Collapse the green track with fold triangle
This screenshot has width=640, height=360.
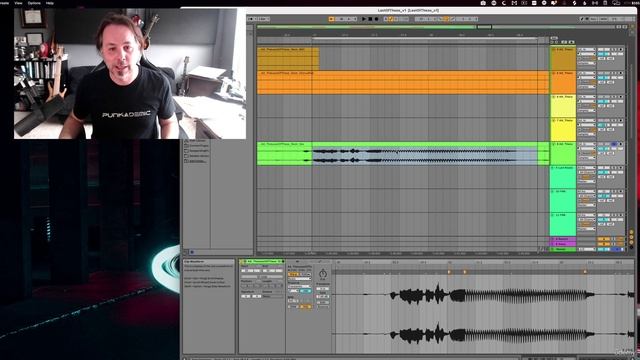(x=553, y=144)
